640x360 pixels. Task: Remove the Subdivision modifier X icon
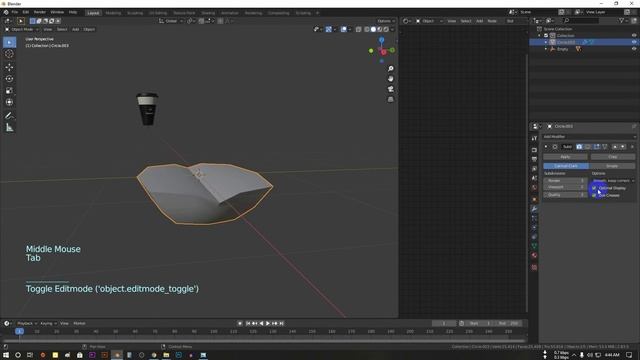click(633, 147)
